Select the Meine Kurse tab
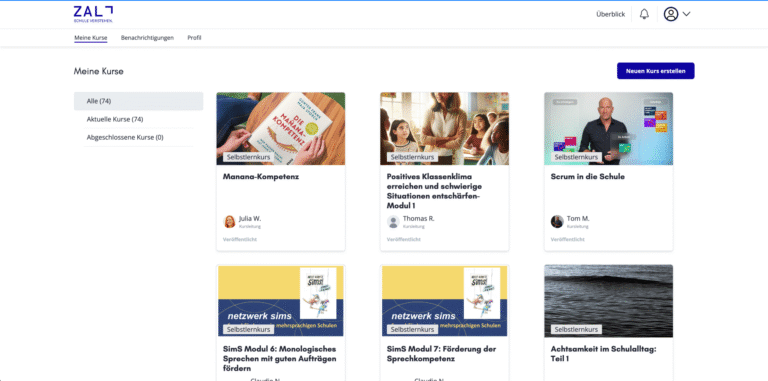 (x=91, y=38)
